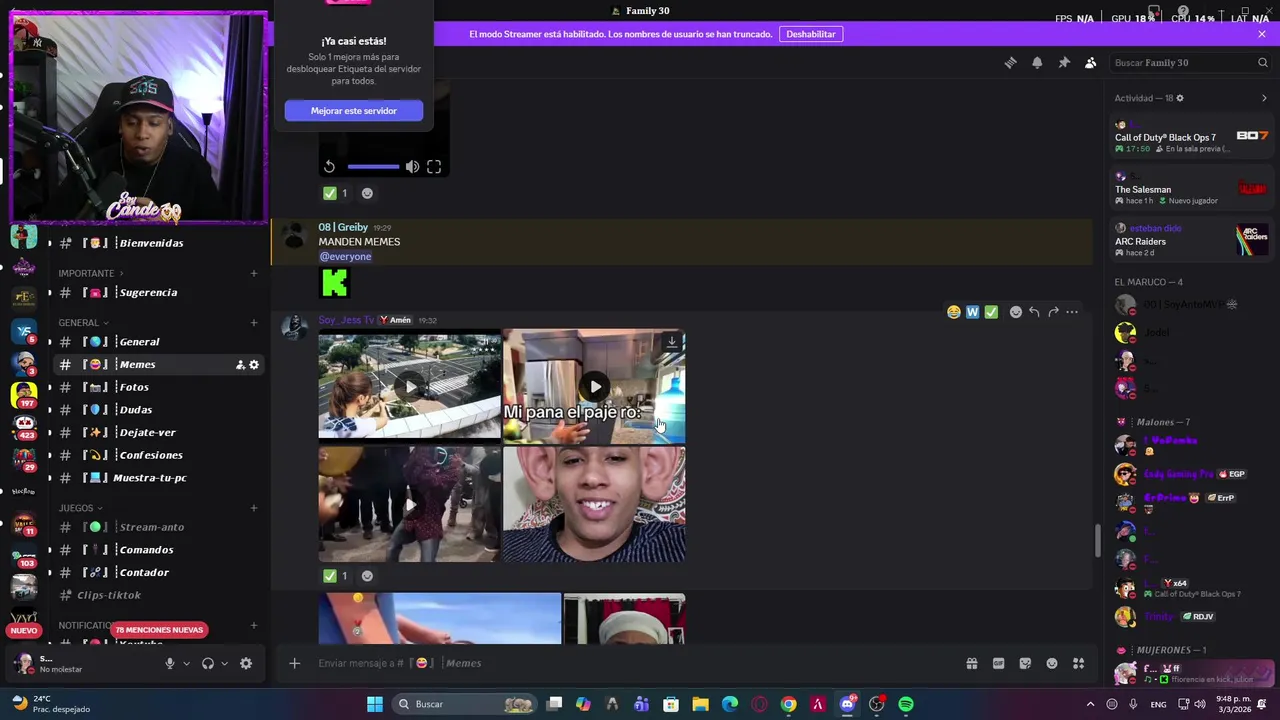Image resolution: width=1280 pixels, height=720 pixels.
Task: React with the W emoji on hover bar
Action: [x=972, y=312]
